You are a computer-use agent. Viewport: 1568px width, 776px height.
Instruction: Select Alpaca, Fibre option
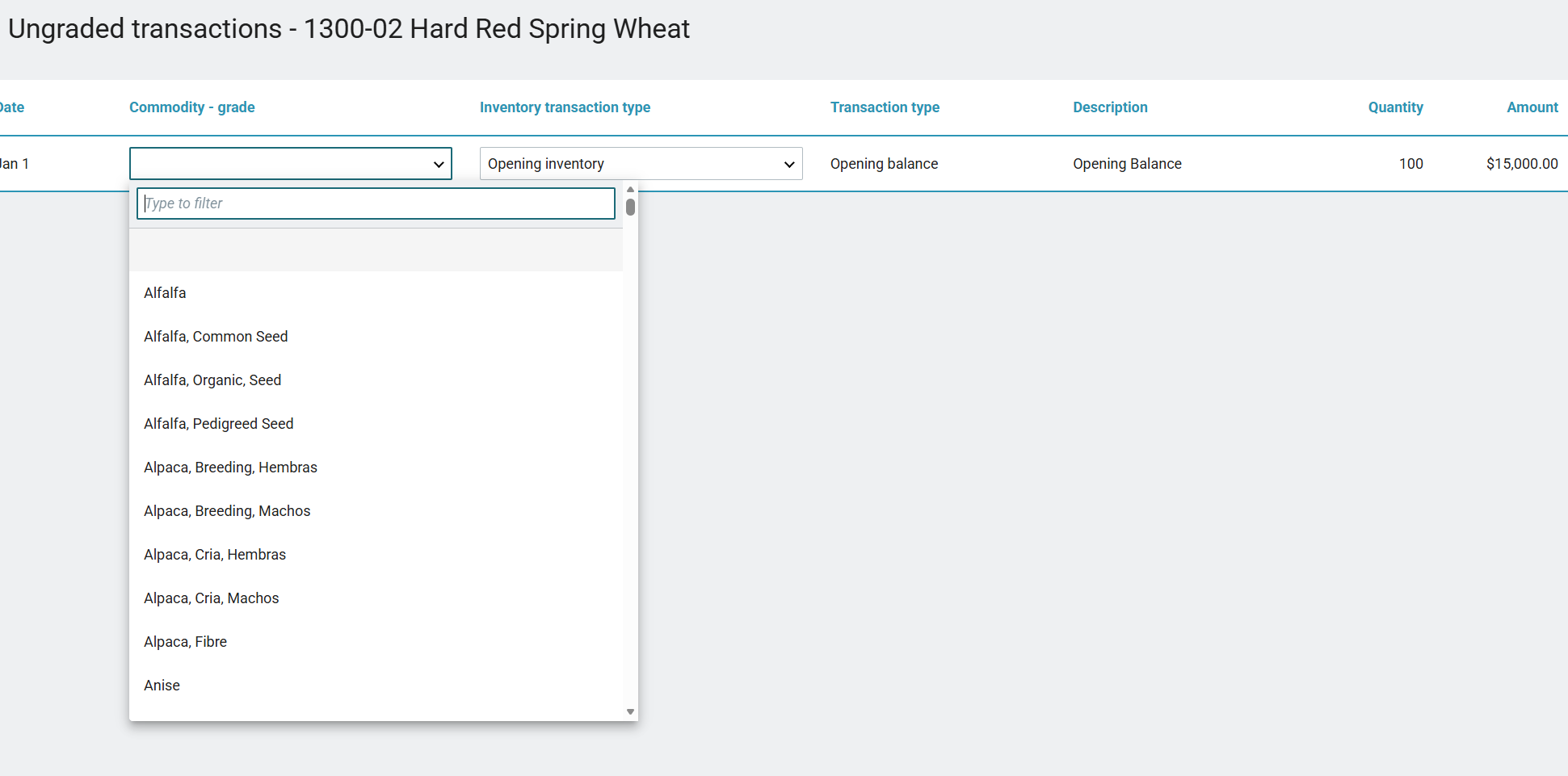tap(185, 642)
